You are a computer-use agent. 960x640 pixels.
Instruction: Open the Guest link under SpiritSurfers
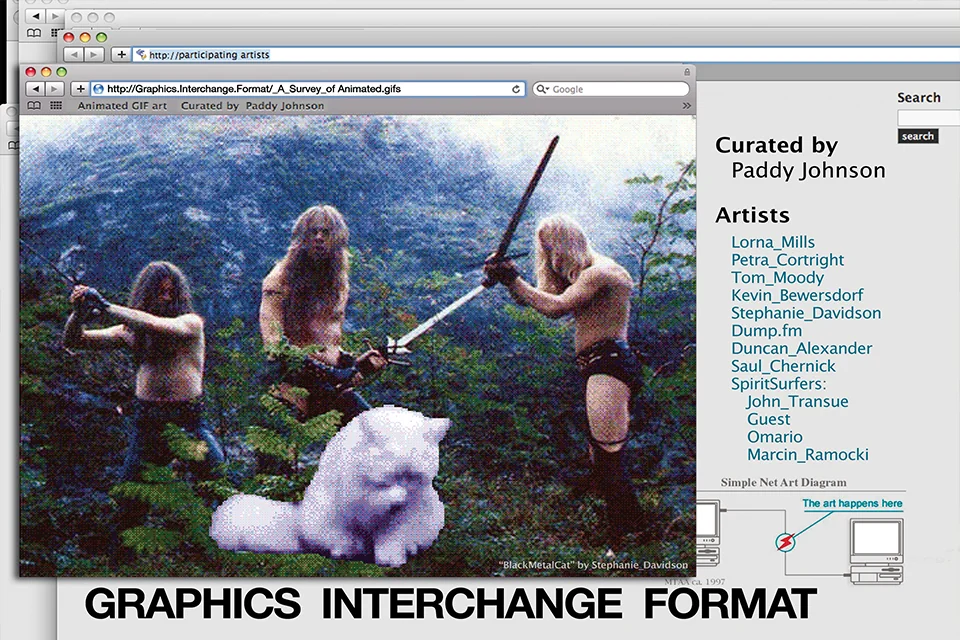(x=768, y=420)
